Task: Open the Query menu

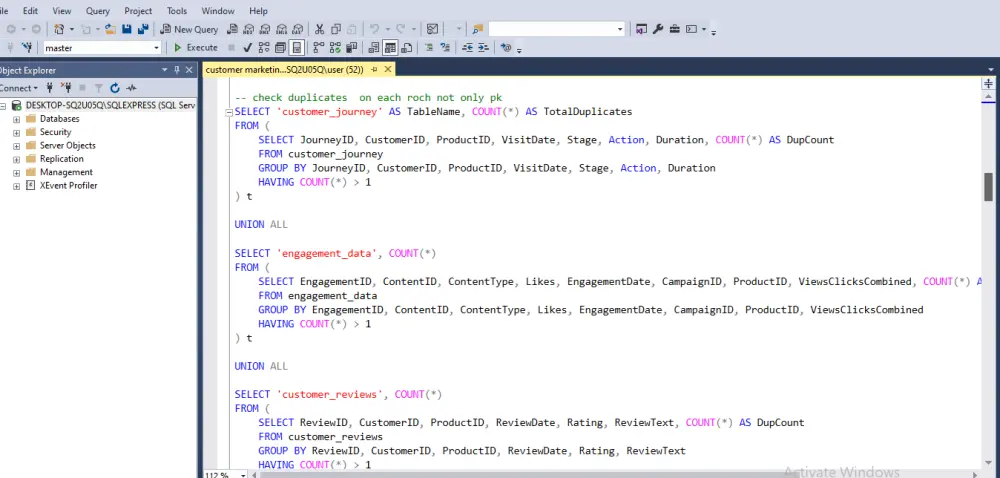Action: coord(98,11)
